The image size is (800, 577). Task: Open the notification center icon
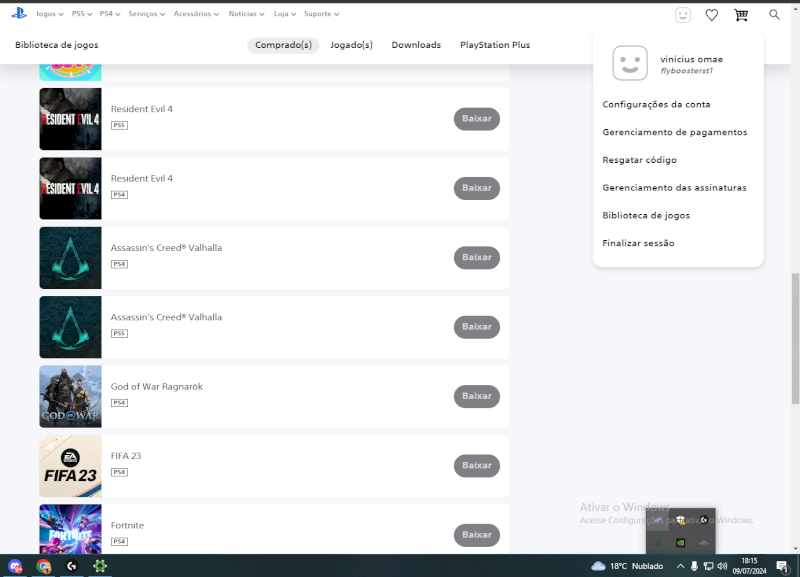pos(783,566)
